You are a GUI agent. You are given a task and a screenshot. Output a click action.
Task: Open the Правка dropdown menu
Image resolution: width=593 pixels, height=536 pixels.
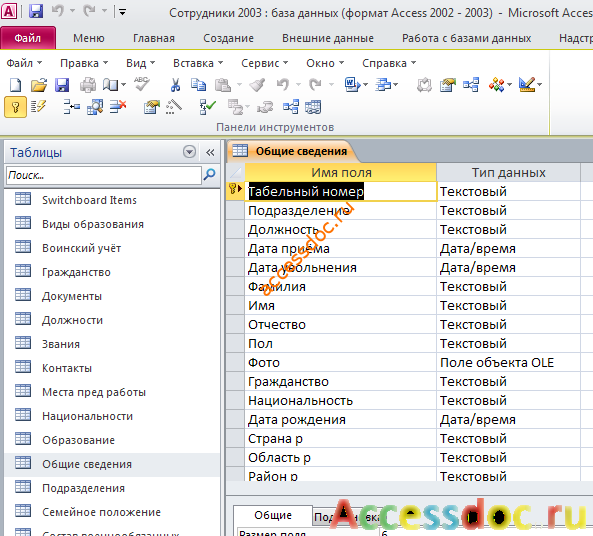pyautogui.click(x=84, y=63)
